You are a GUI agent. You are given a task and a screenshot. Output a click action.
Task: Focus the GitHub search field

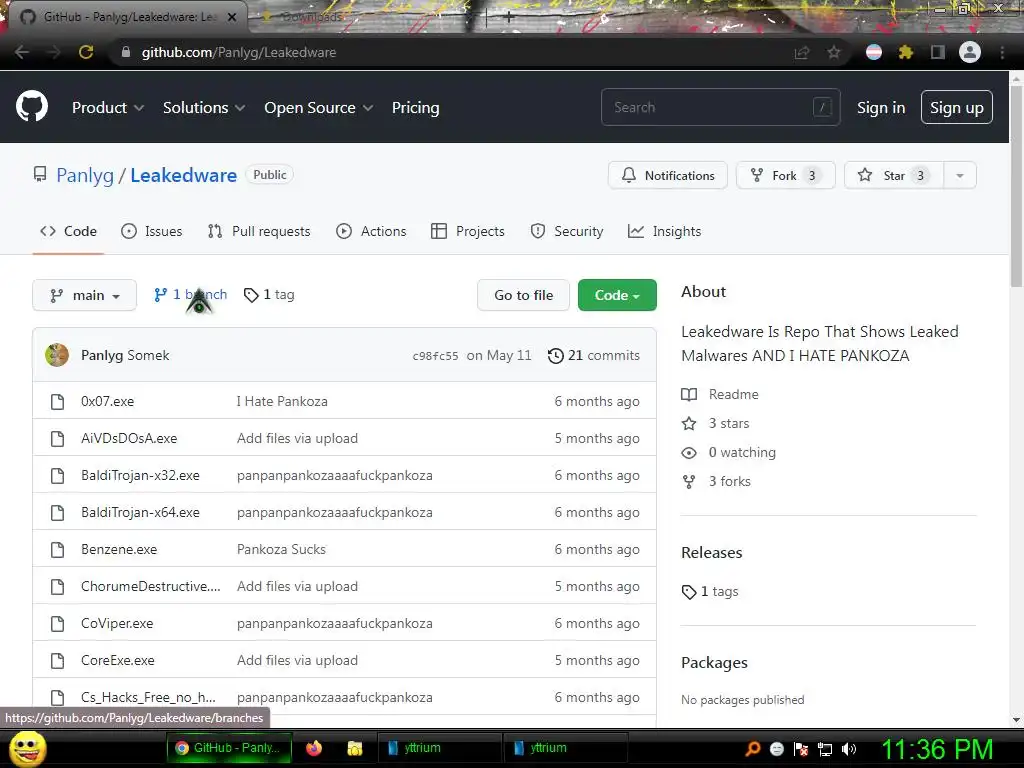(x=720, y=107)
